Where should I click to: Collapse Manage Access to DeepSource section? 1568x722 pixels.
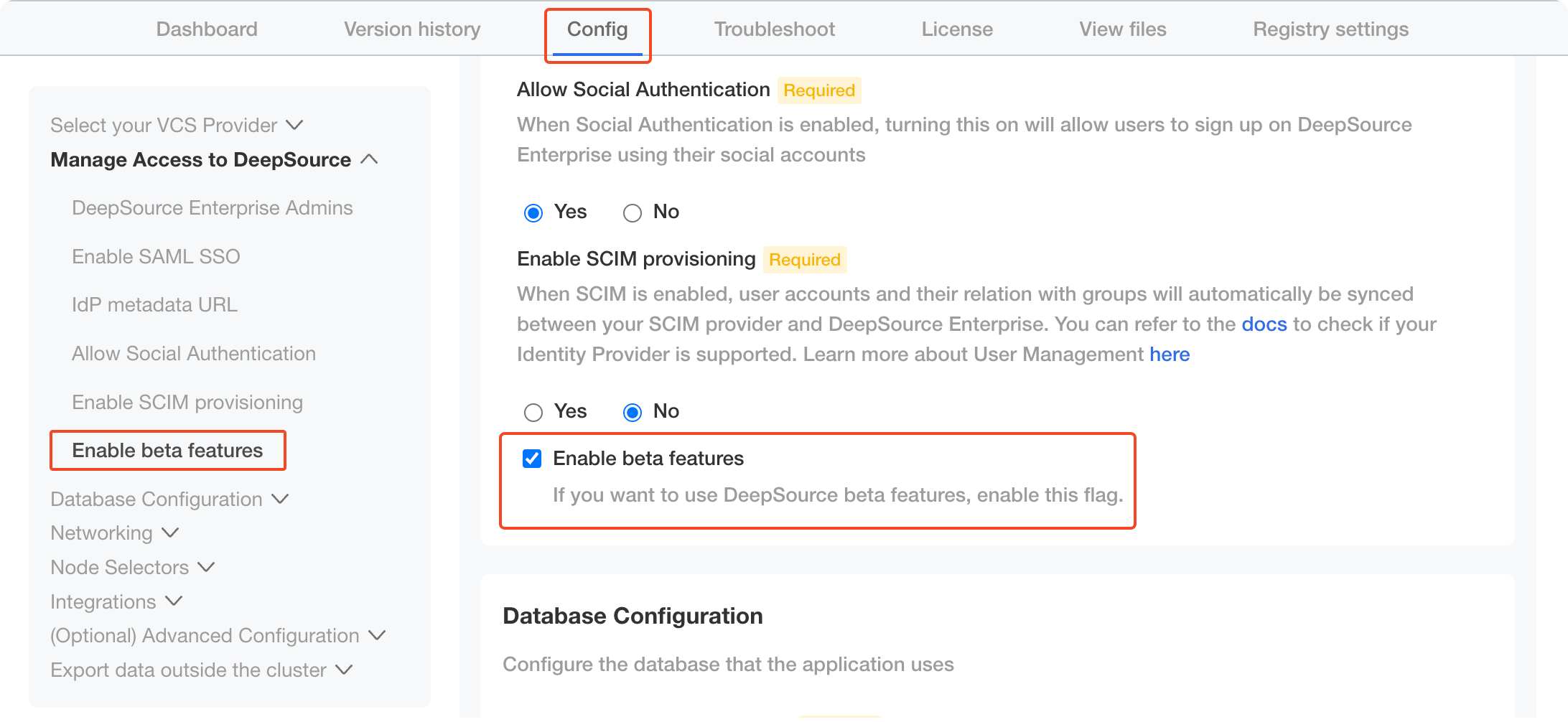point(214,159)
